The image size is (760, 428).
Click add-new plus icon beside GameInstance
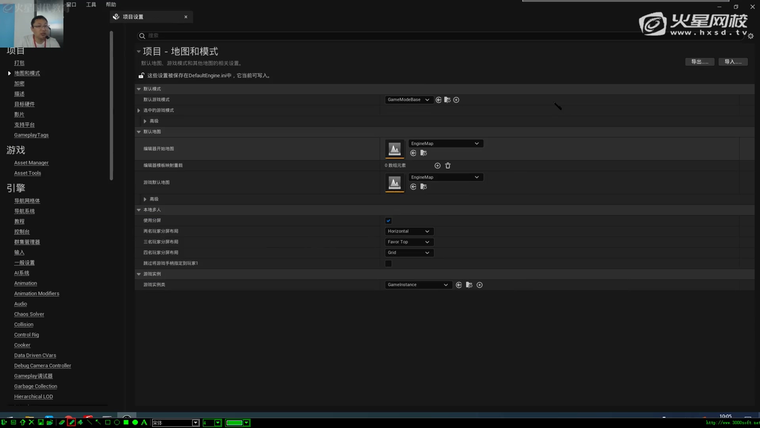click(479, 285)
